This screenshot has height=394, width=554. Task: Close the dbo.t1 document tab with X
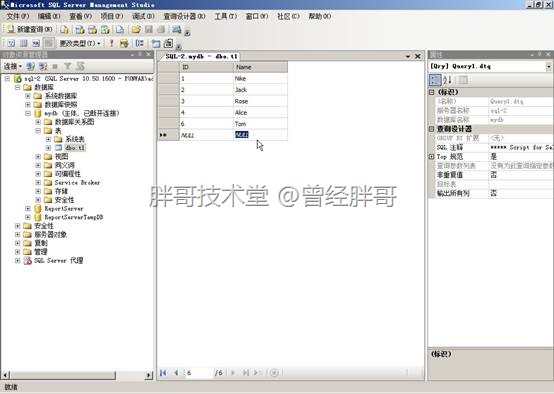[x=418, y=56]
